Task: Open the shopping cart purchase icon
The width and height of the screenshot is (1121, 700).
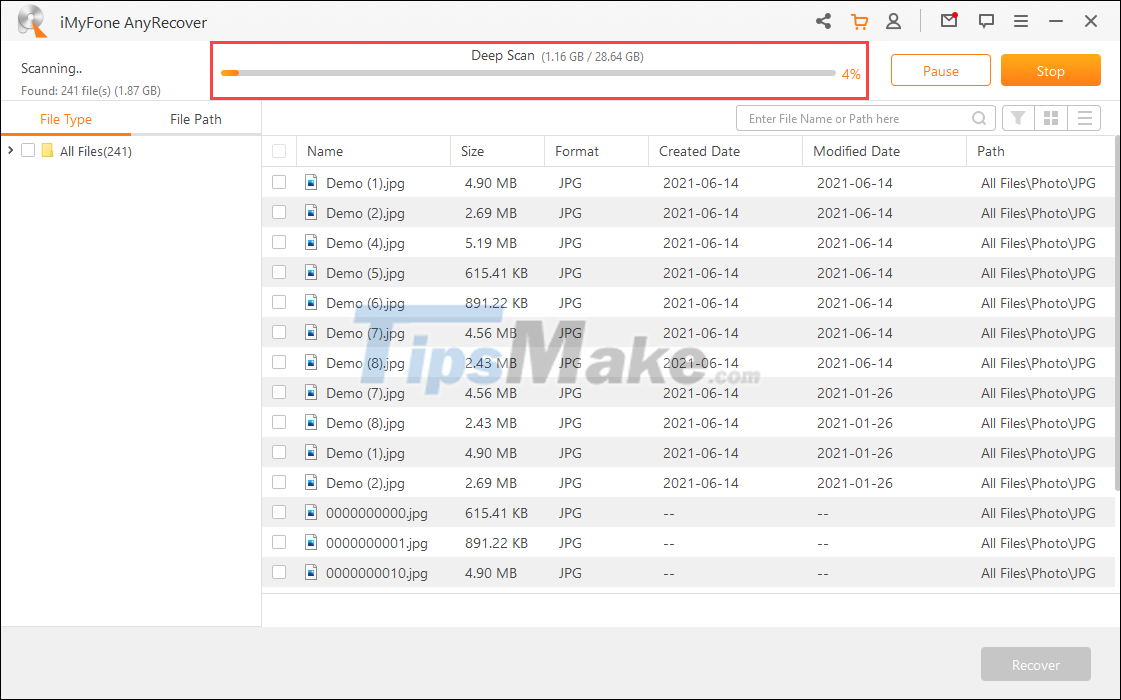Action: pyautogui.click(x=860, y=20)
